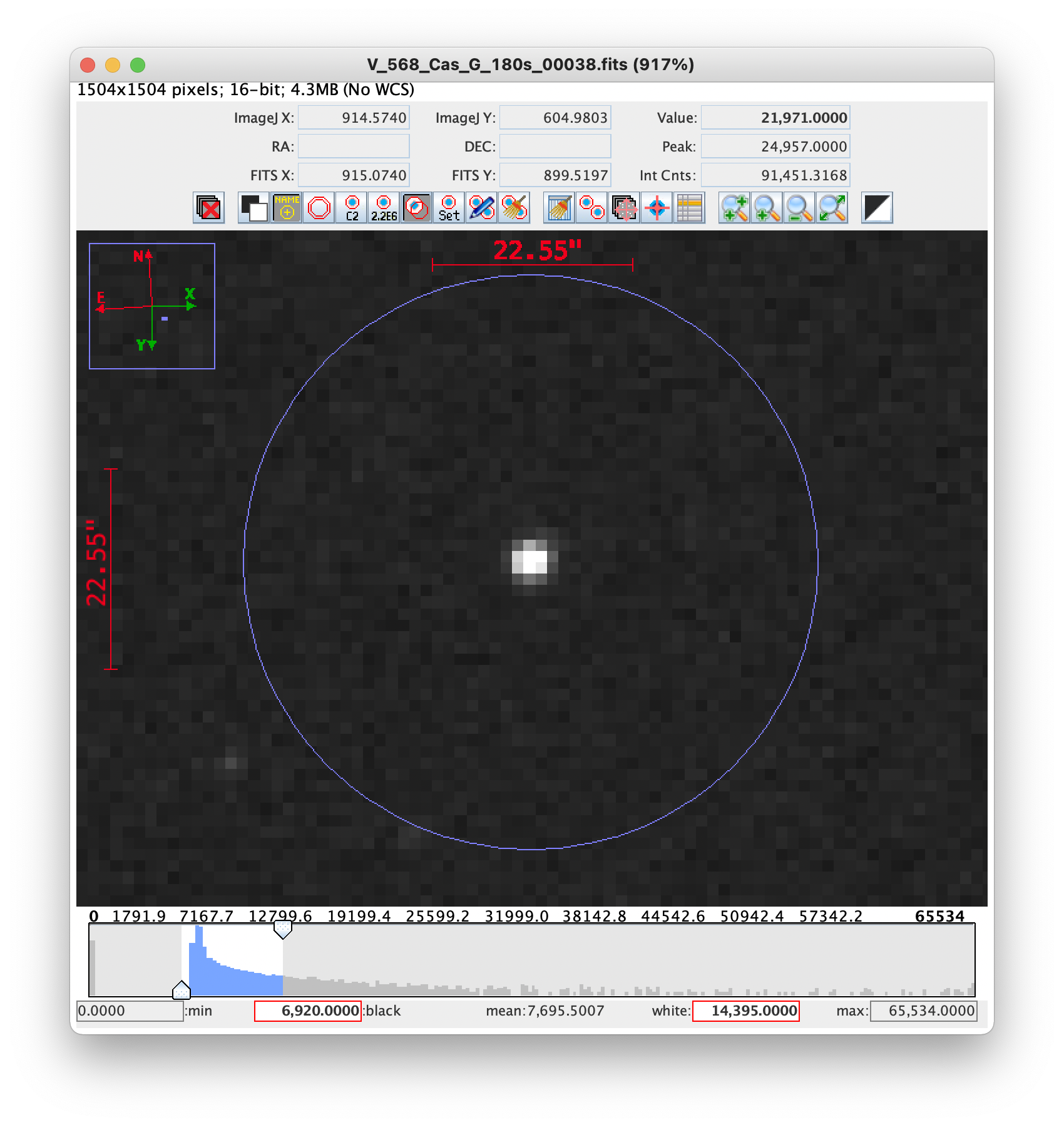Click the clear apertures broom icon
The width and height of the screenshot is (1064, 1127).
tap(514, 208)
